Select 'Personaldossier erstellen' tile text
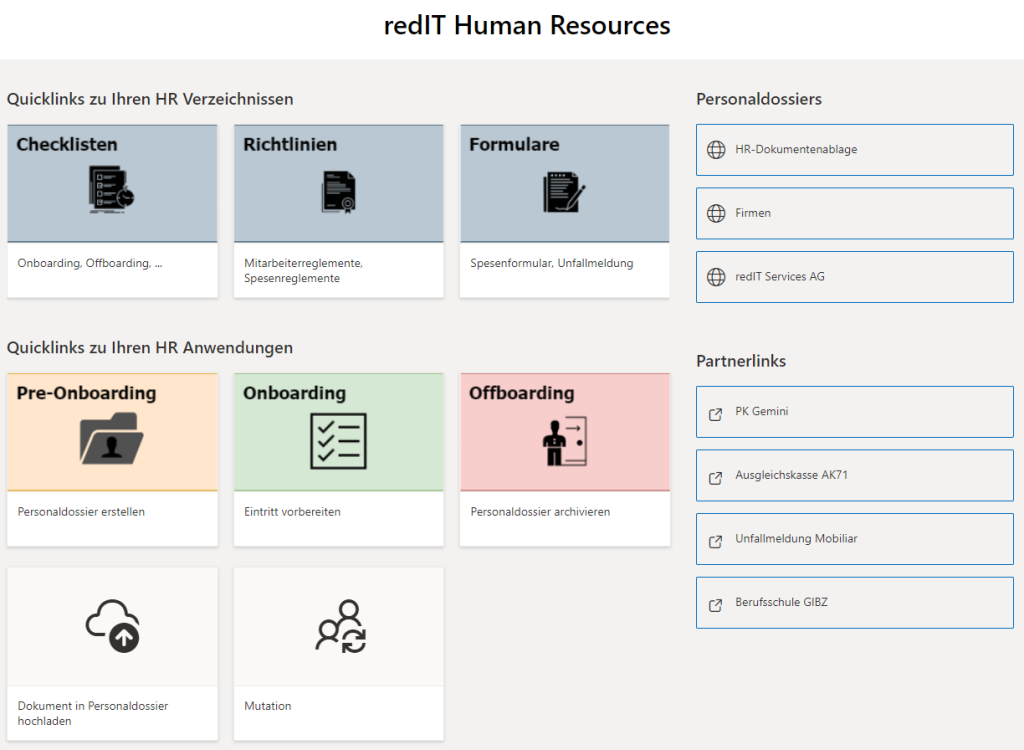1024x750 pixels. (x=81, y=512)
